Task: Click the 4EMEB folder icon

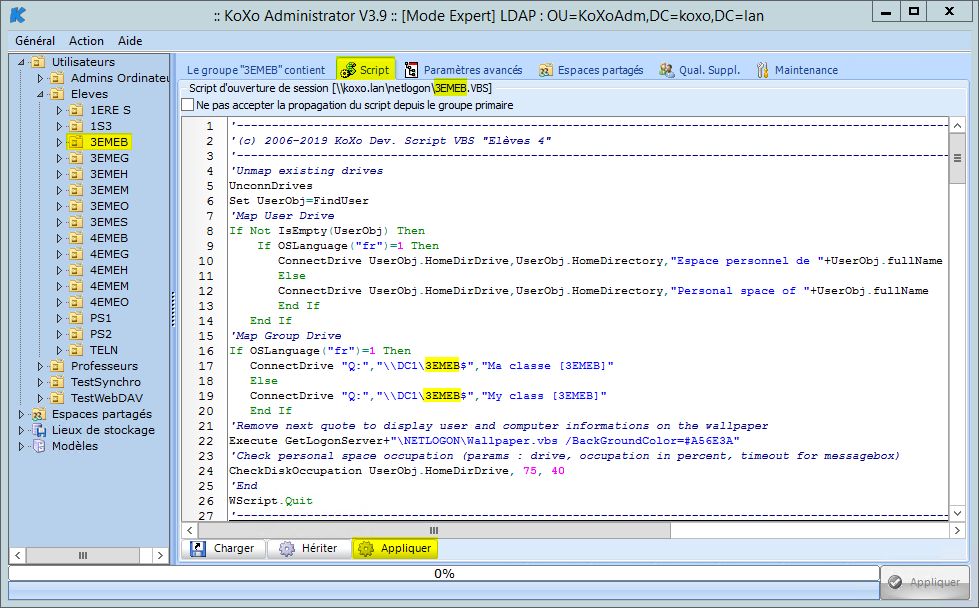Action: point(76,238)
